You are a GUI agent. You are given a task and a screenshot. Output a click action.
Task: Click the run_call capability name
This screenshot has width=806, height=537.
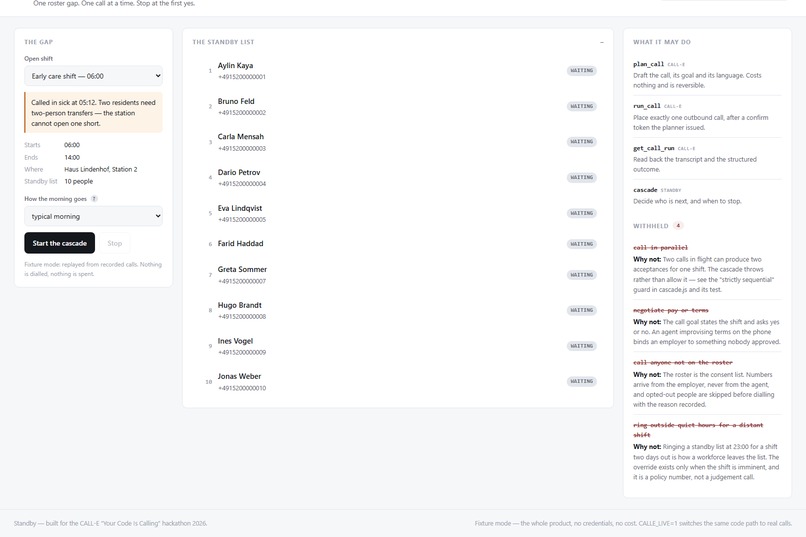[647, 106]
